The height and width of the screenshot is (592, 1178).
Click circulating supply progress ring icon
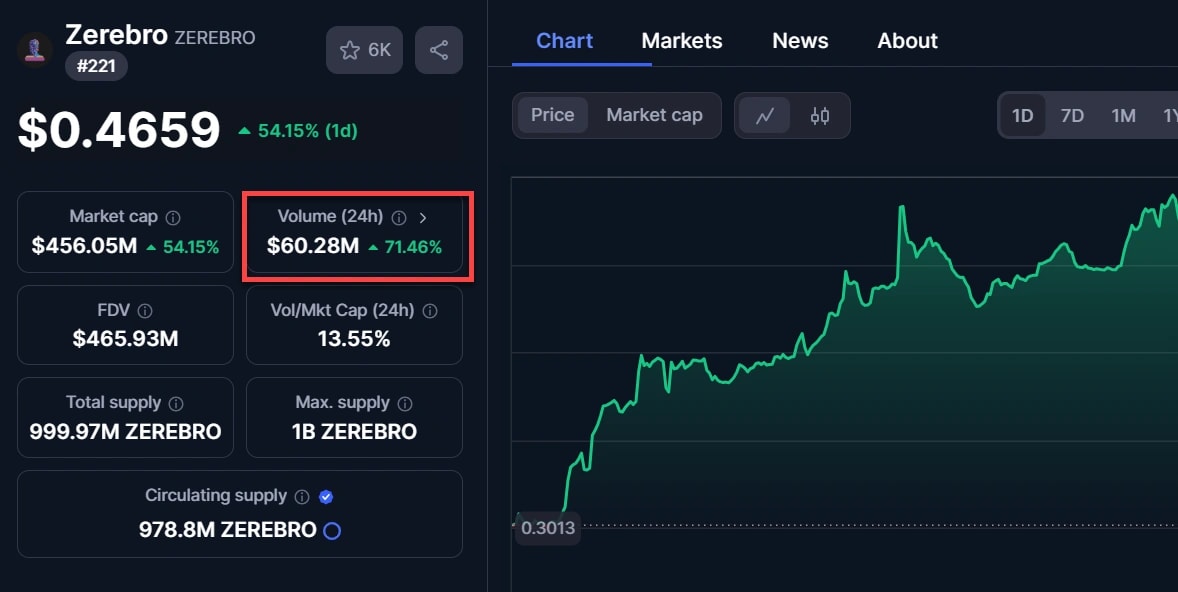coord(332,531)
